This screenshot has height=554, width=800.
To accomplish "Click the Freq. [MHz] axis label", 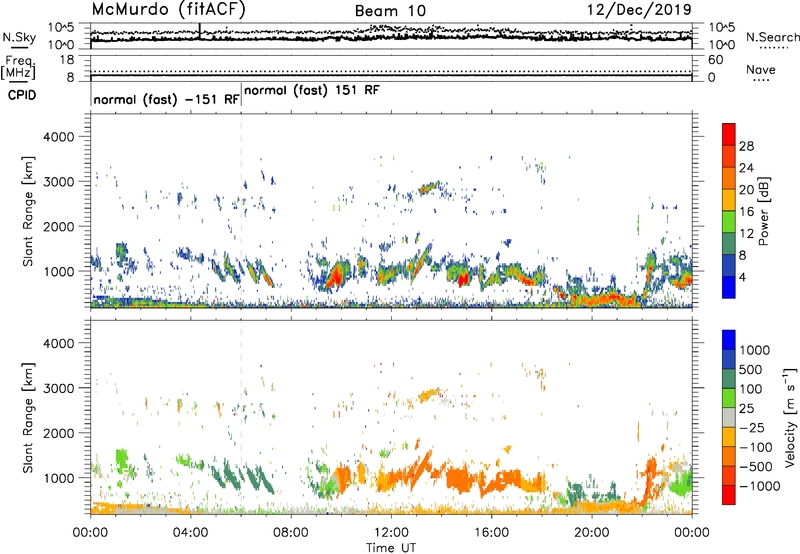I will coord(19,67).
